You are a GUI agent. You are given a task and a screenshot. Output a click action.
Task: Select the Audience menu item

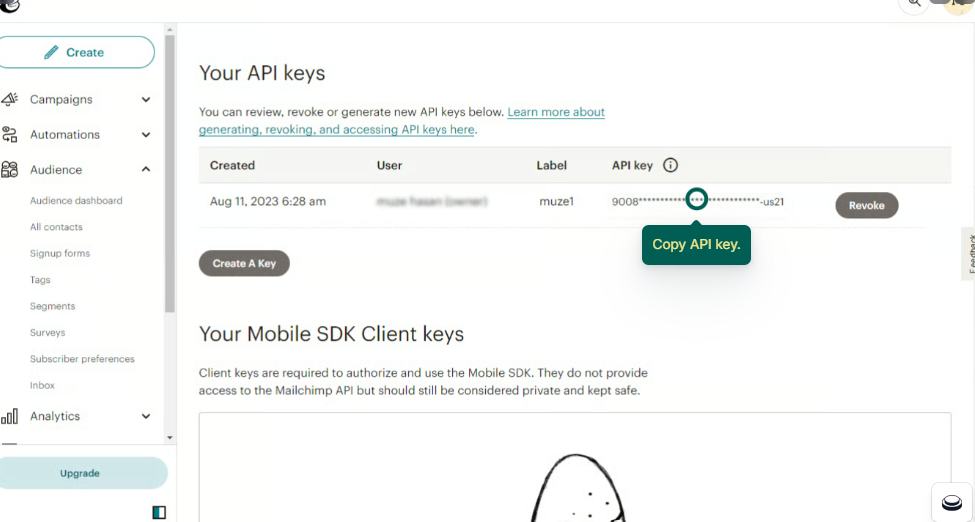tap(56, 169)
